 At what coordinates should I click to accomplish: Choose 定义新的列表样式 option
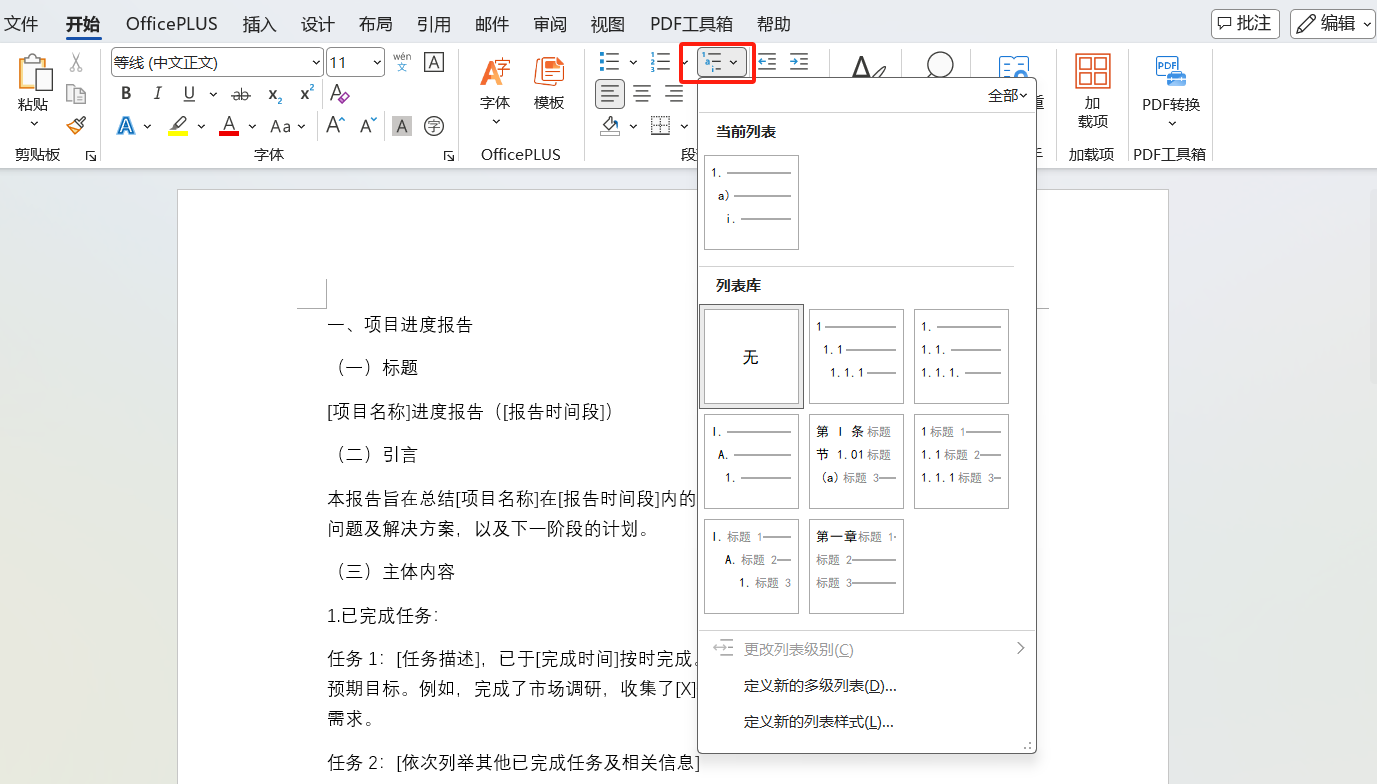[819, 722]
